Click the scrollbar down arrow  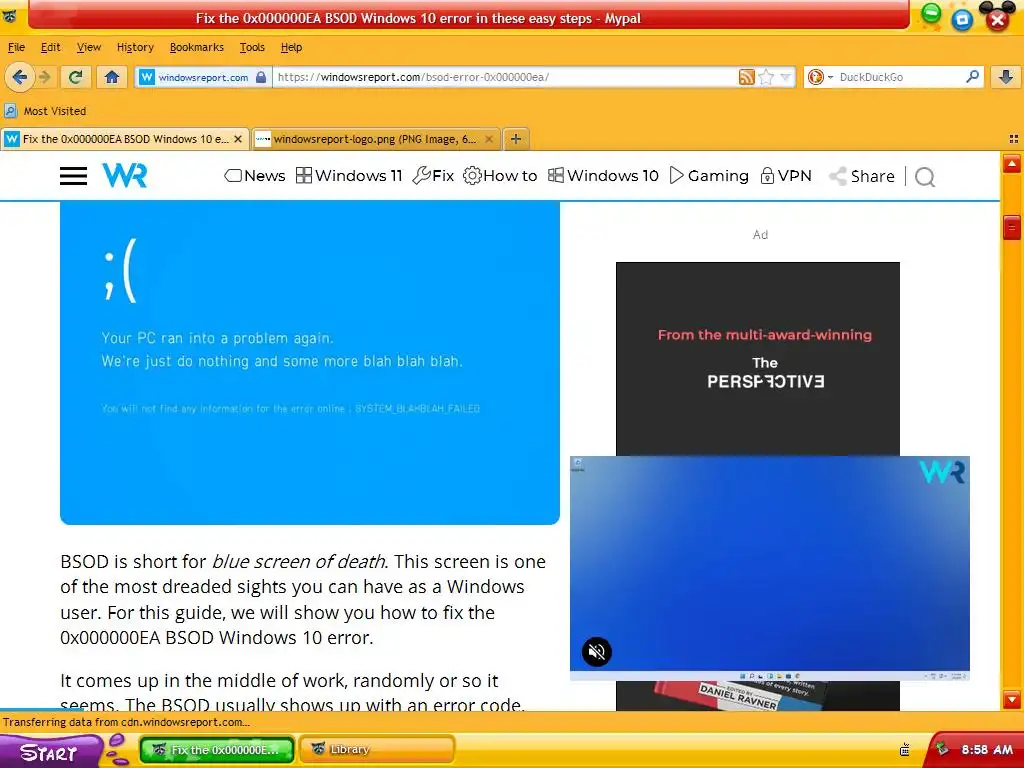[x=1012, y=699]
